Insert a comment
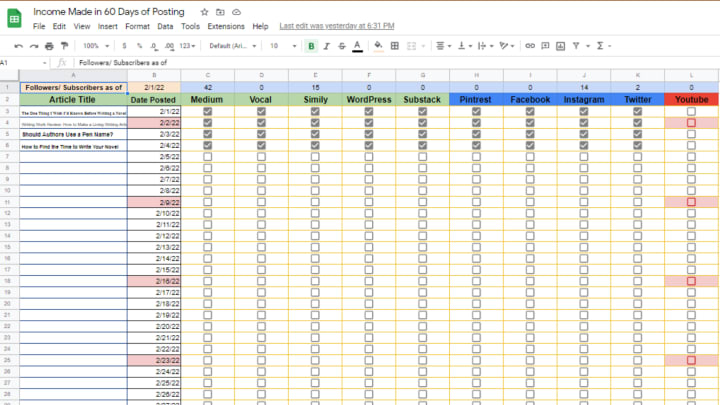The height and width of the screenshot is (405, 720). point(545,46)
